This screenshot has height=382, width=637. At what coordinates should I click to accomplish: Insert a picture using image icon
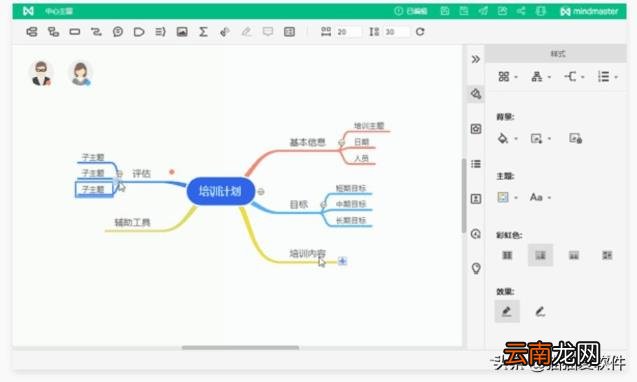pyautogui.click(x=182, y=32)
